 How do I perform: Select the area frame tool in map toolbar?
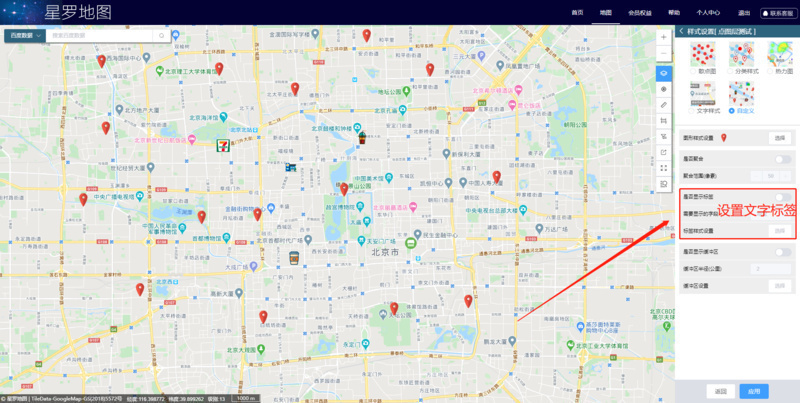pos(664,120)
